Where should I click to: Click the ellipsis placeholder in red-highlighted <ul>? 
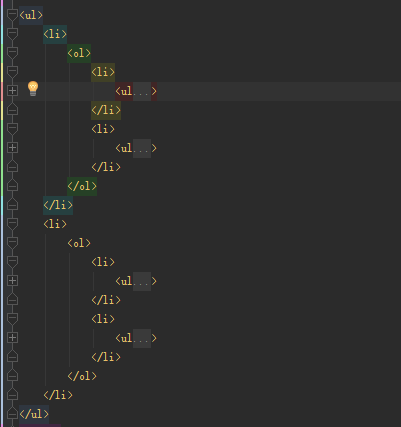point(142,91)
